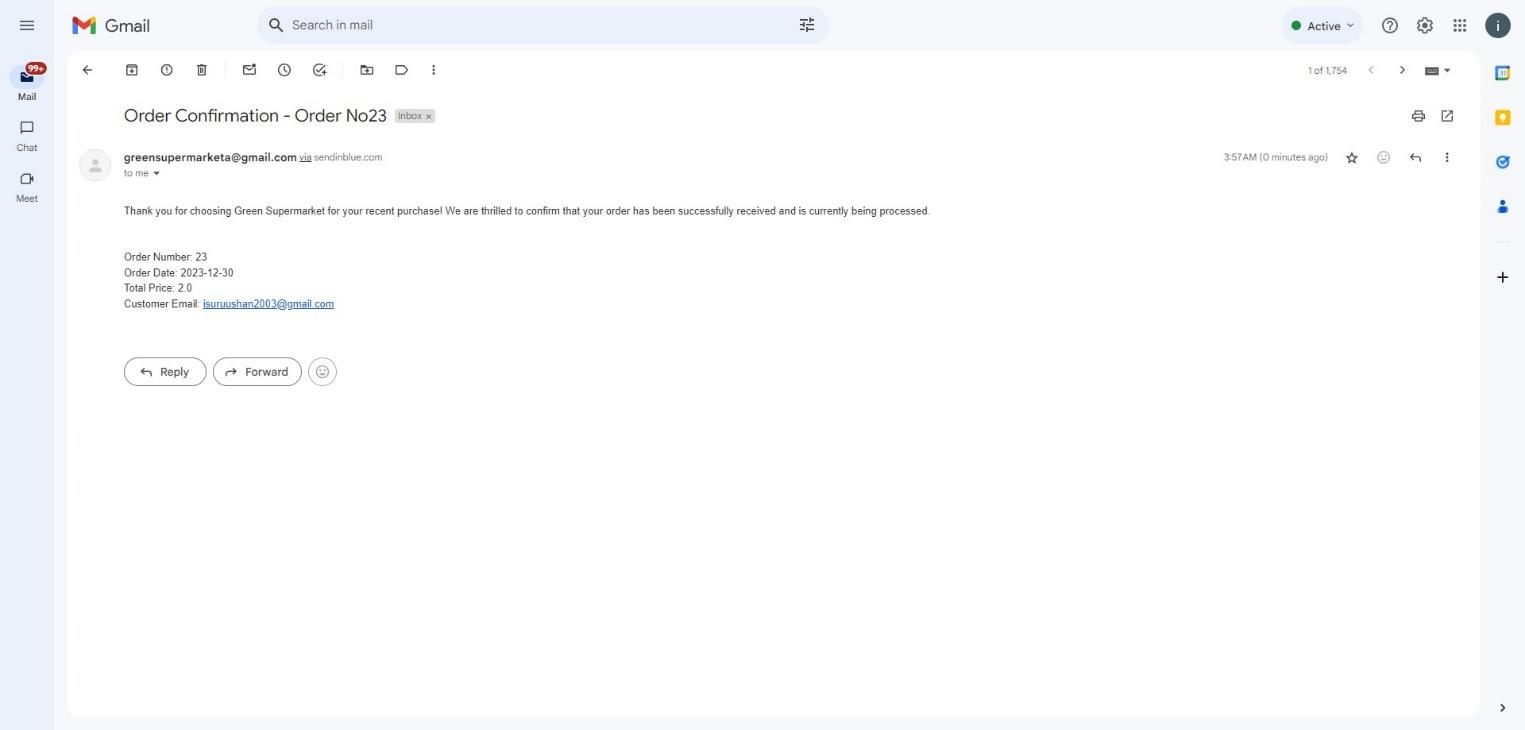Add this email to Tasks

319,70
